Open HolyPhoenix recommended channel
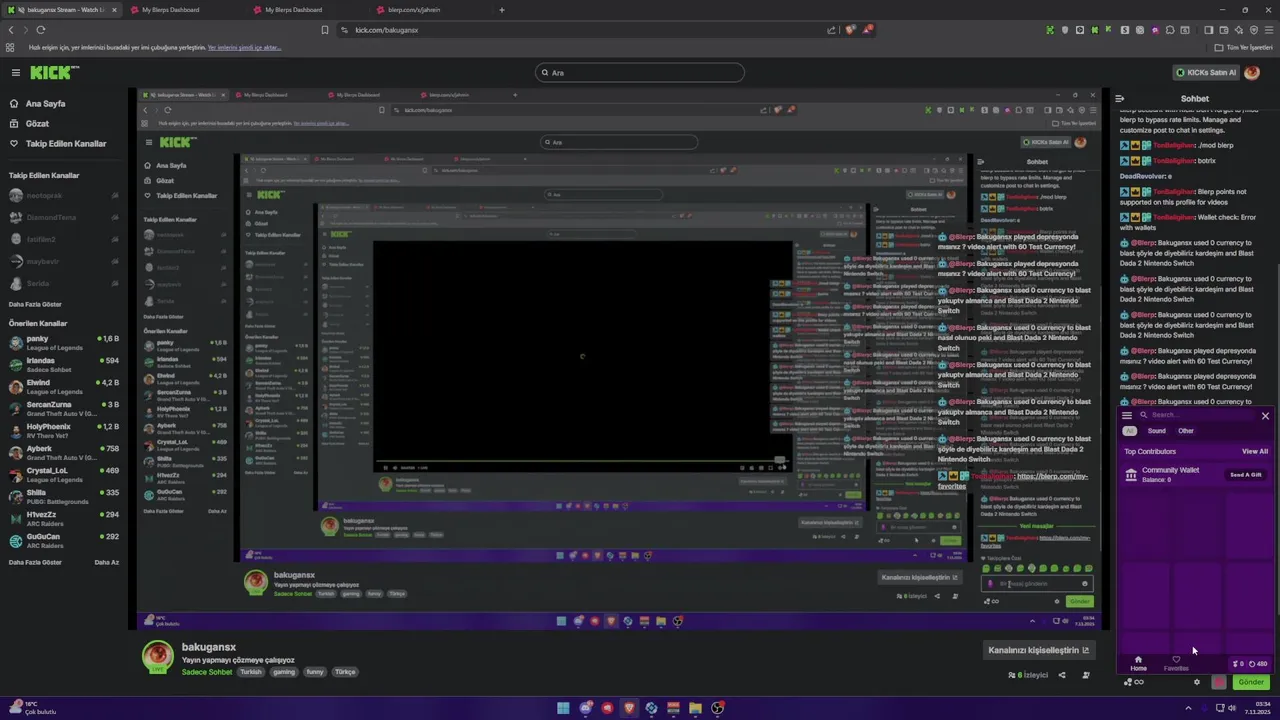This screenshot has height=720, width=1280. [x=62, y=430]
